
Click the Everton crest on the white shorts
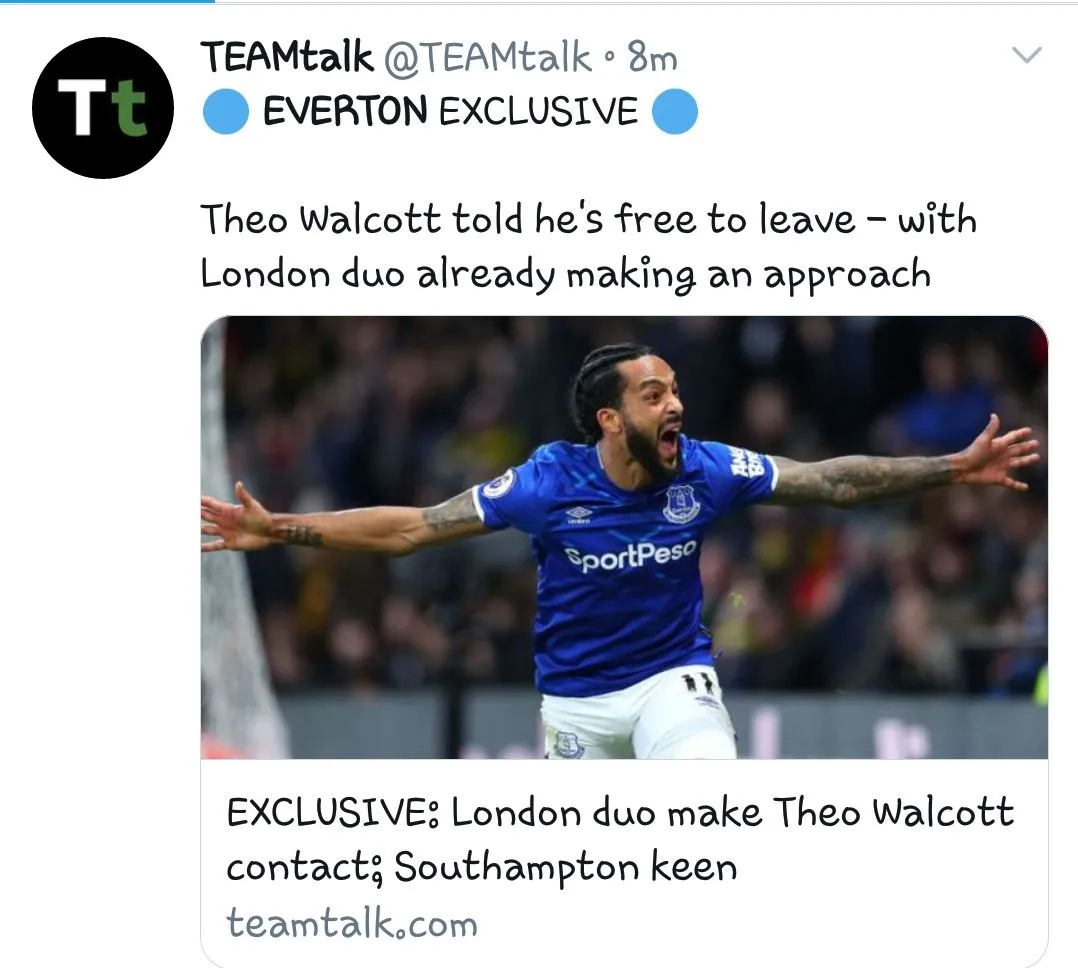[x=568, y=745]
